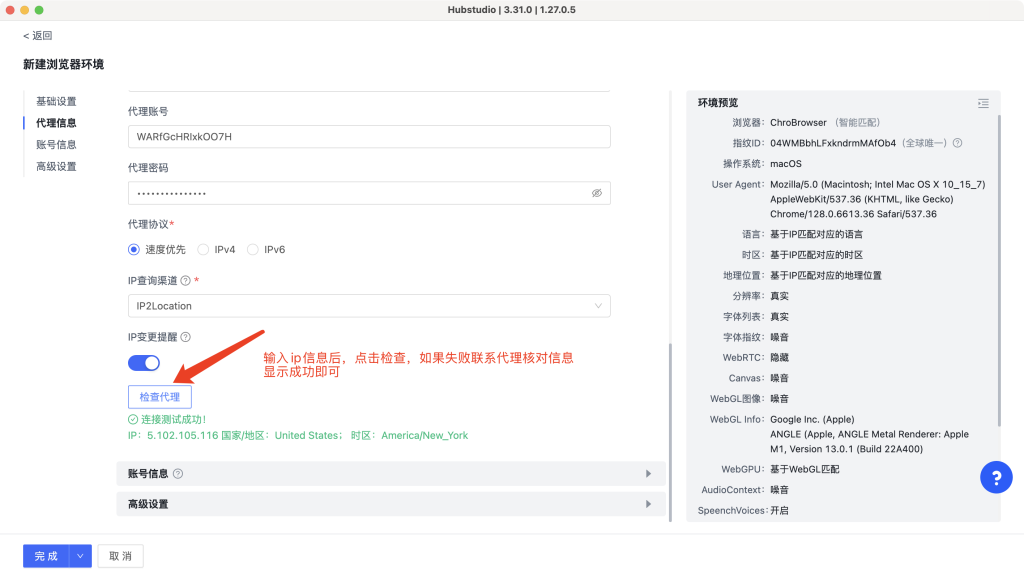This screenshot has width=1024, height=577.
Task: Click the 检查代理 button
Action: click(x=159, y=397)
